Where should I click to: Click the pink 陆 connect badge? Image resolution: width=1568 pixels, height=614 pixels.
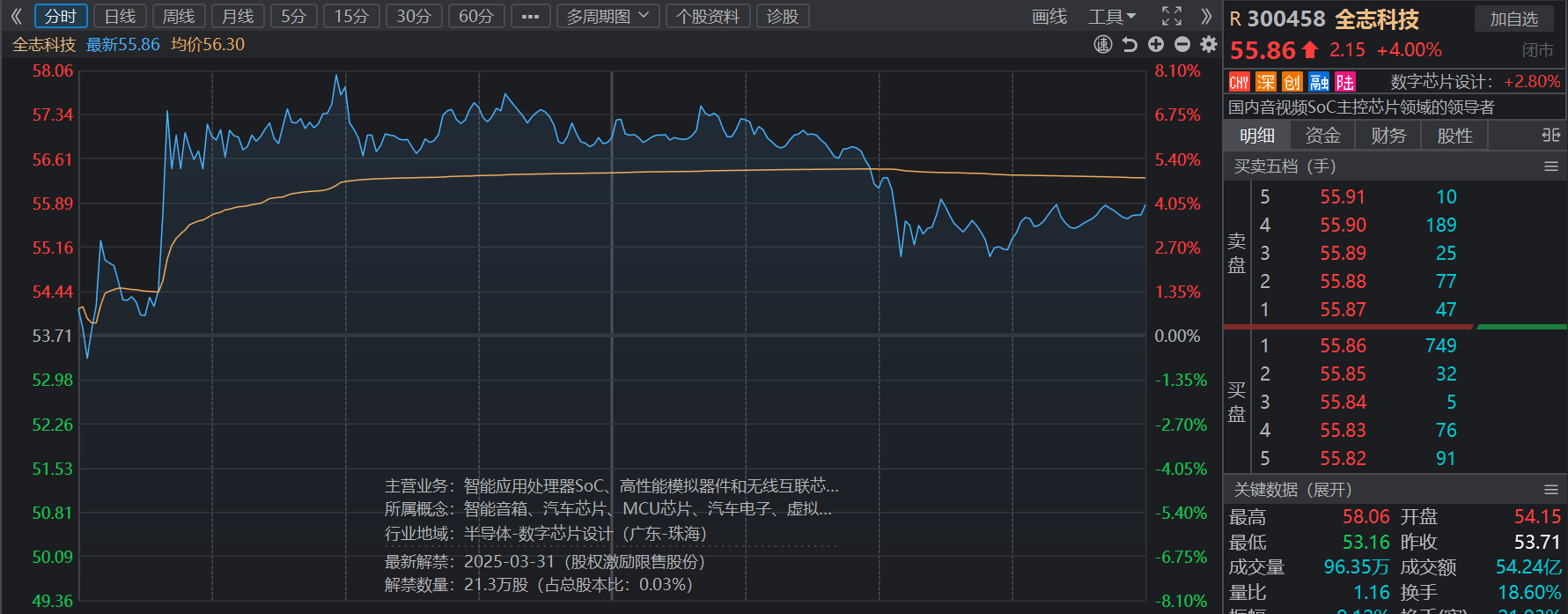(1345, 82)
